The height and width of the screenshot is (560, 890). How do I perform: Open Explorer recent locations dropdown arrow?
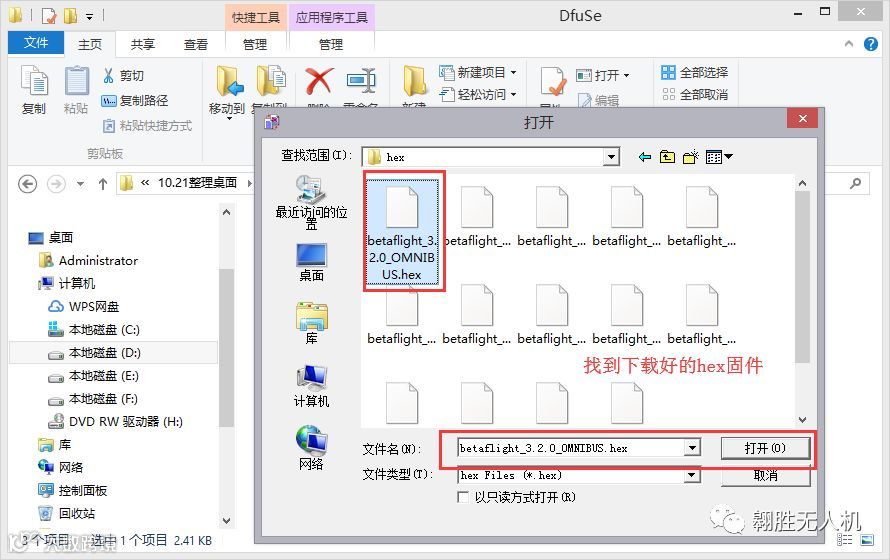pos(80,184)
